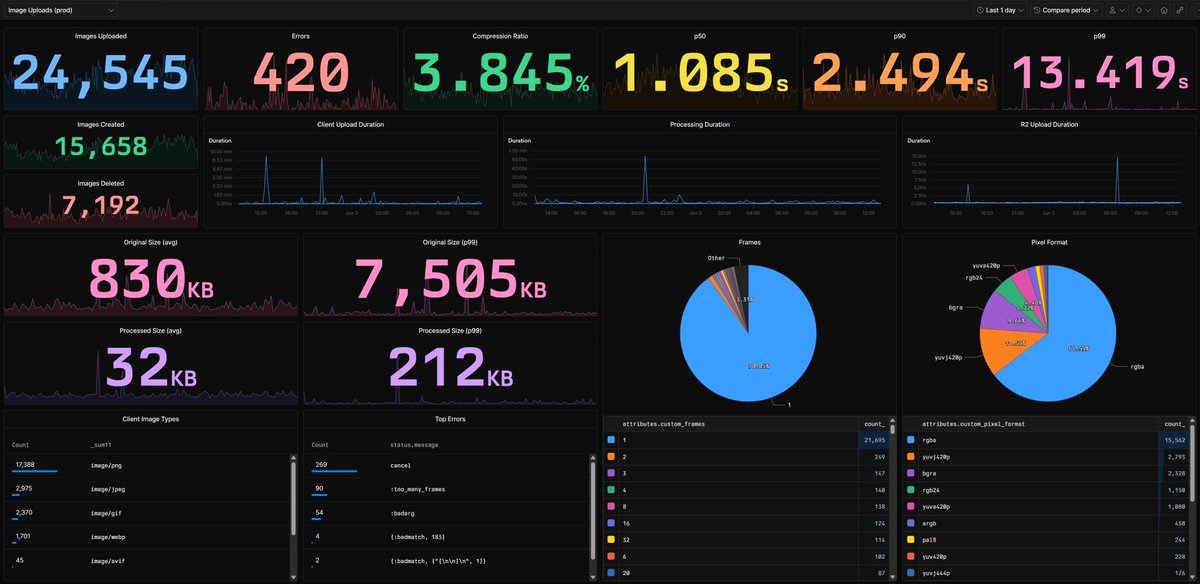The width and height of the screenshot is (1200, 584).
Task: Click the blue swatch next to rgba
Action: click(912, 439)
